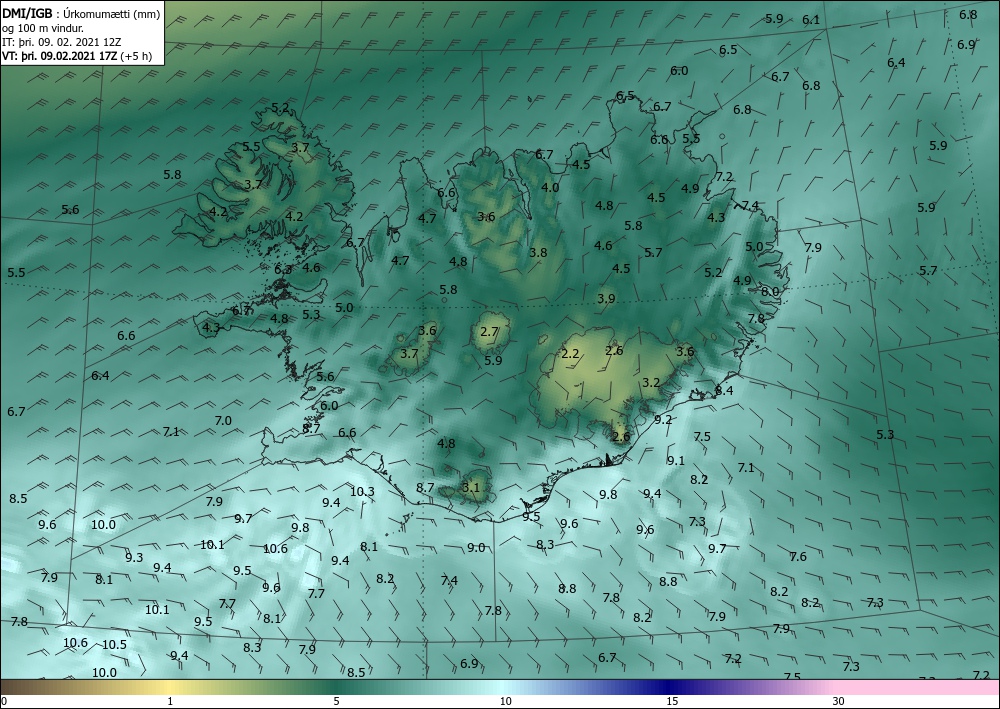The image size is (1000, 709).
Task: Click the color scale label '10'
Action: coord(505,701)
